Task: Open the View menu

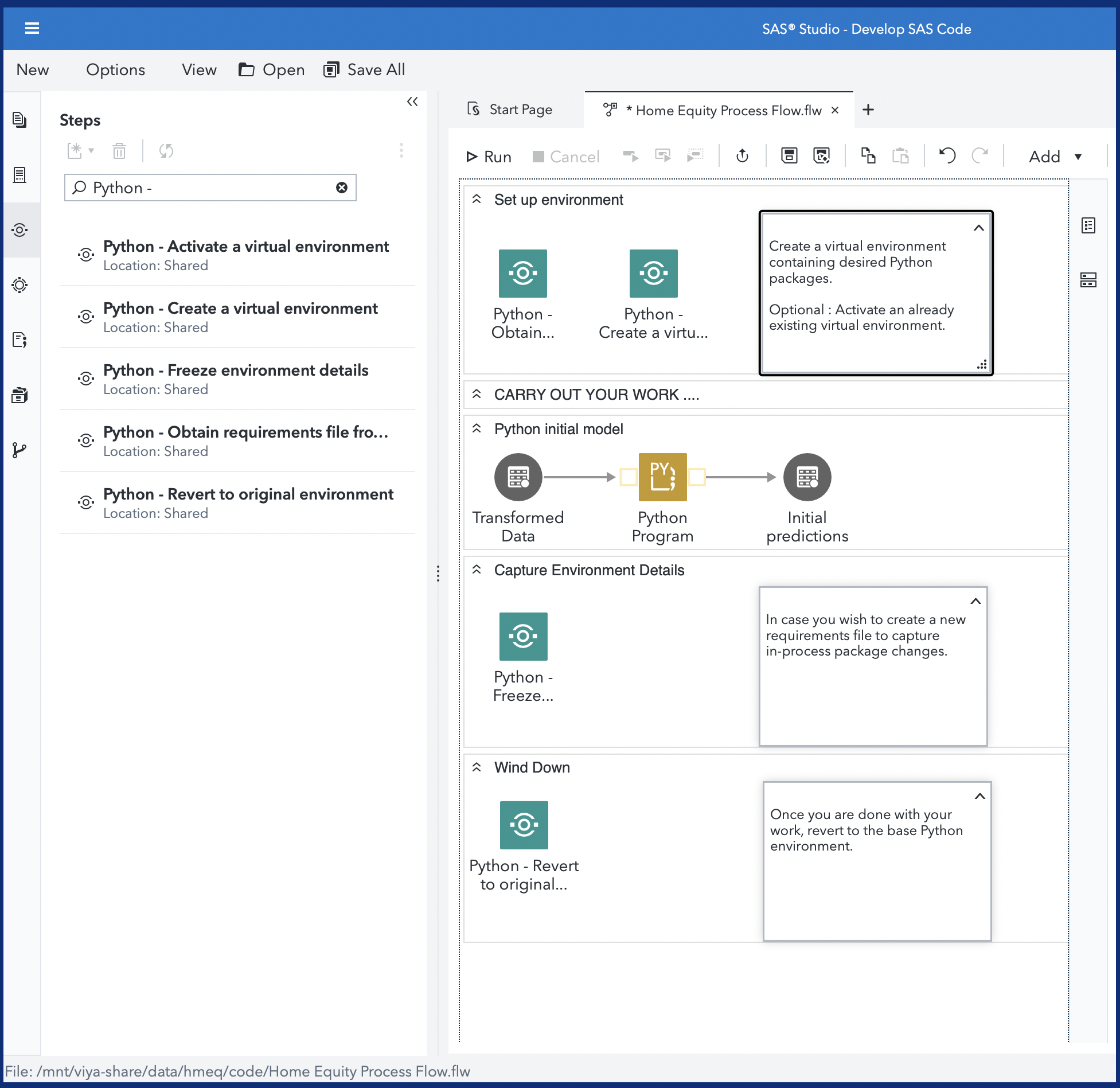Action: point(199,69)
